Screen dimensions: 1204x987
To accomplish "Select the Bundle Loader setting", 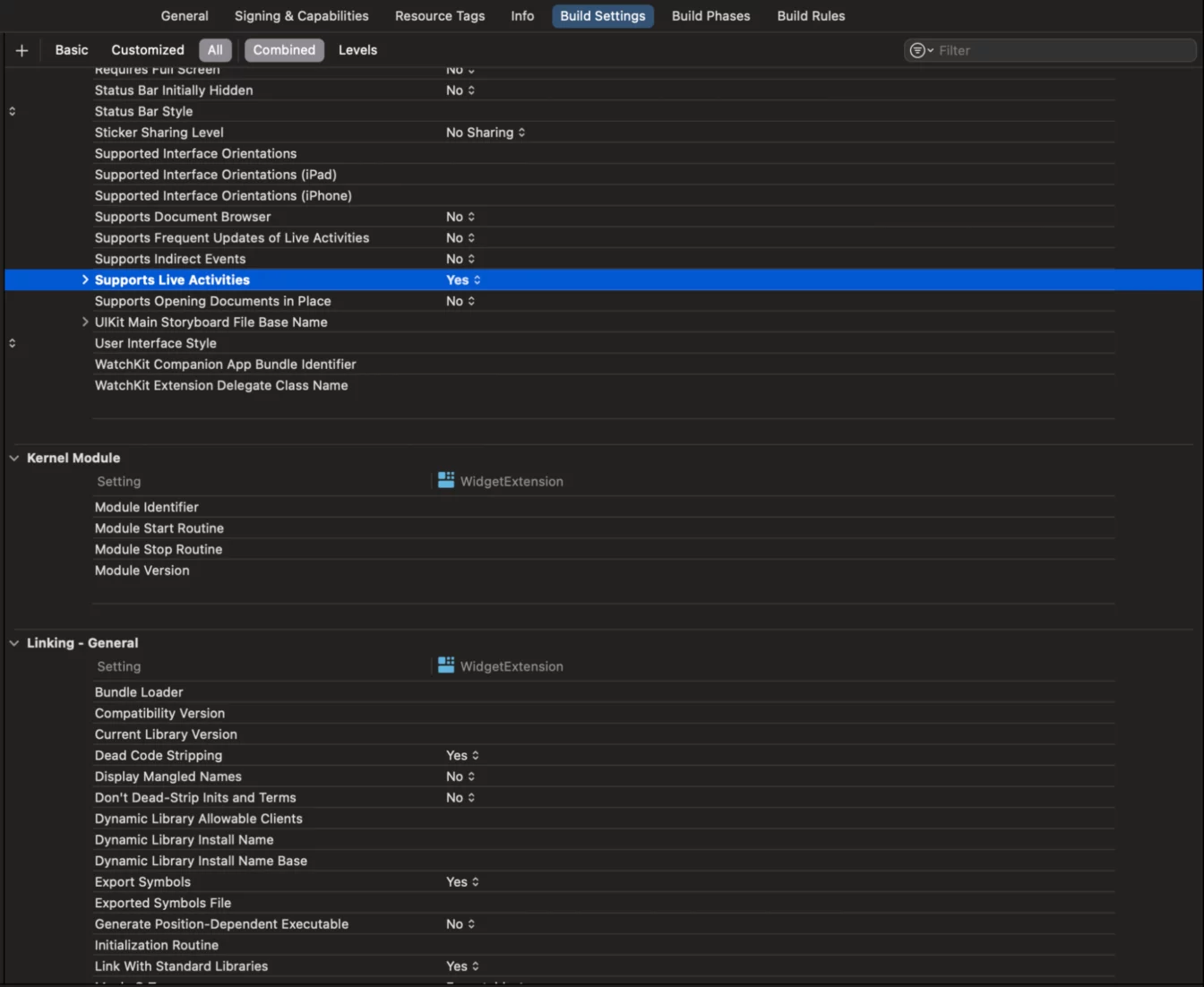I will [x=139, y=692].
